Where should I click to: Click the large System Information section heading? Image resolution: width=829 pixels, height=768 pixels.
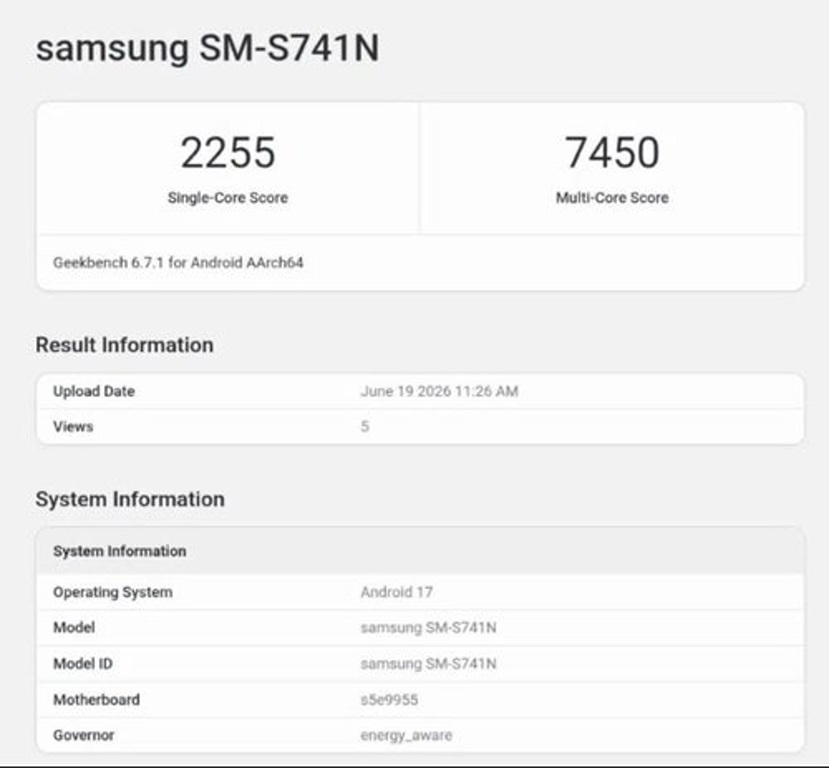(130, 499)
